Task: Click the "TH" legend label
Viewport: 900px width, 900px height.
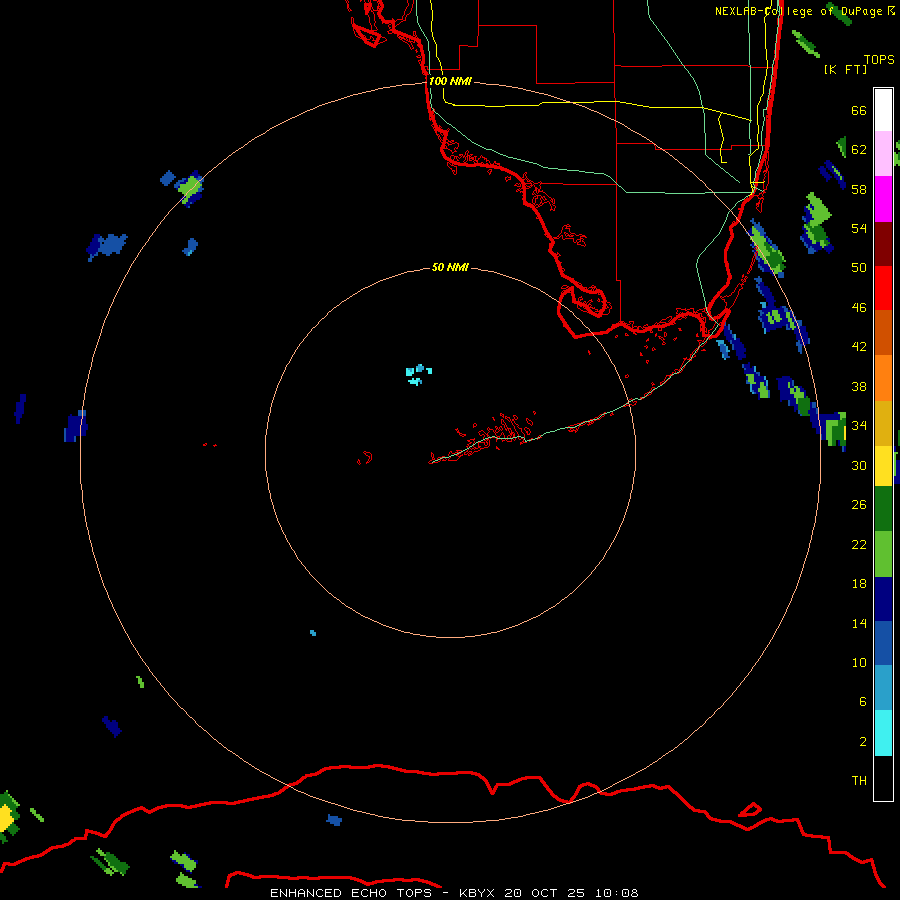Action: point(859,781)
